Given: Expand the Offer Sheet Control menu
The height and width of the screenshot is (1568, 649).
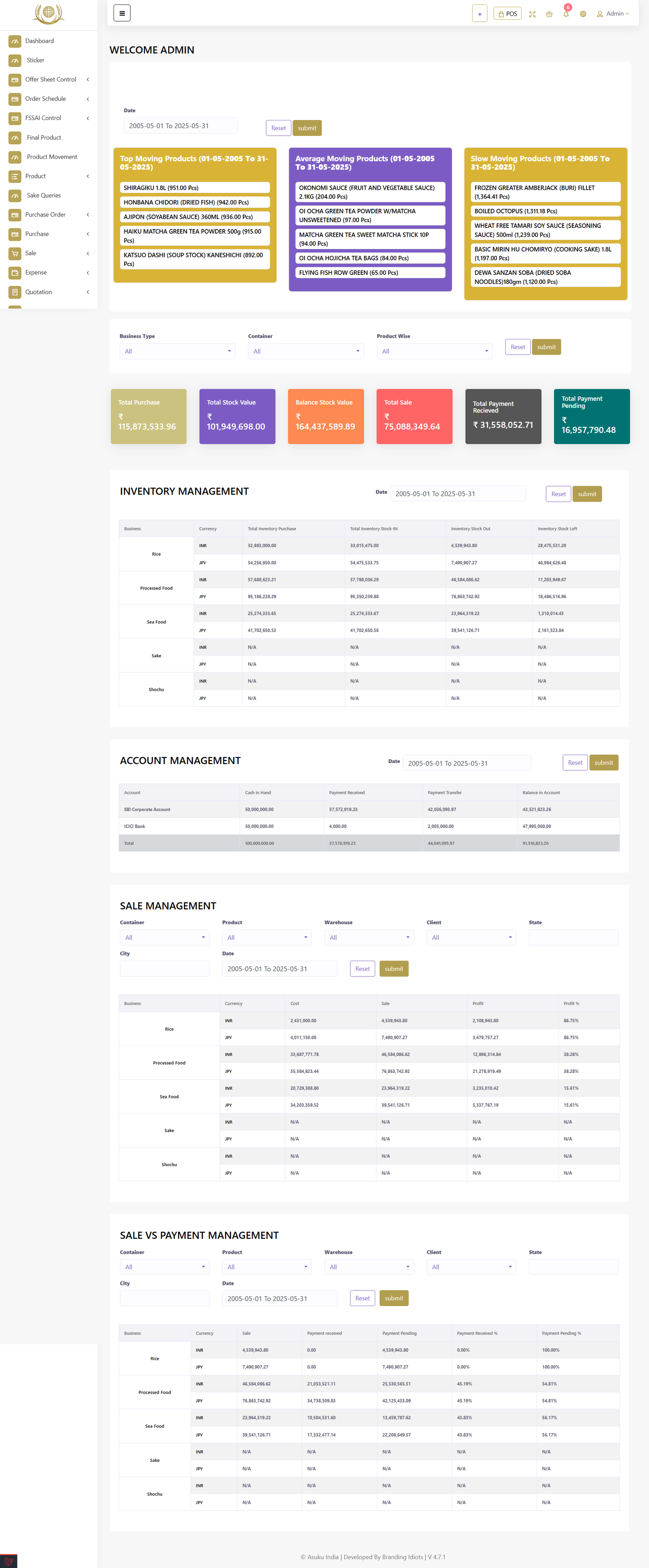Looking at the screenshot, I should (x=51, y=80).
